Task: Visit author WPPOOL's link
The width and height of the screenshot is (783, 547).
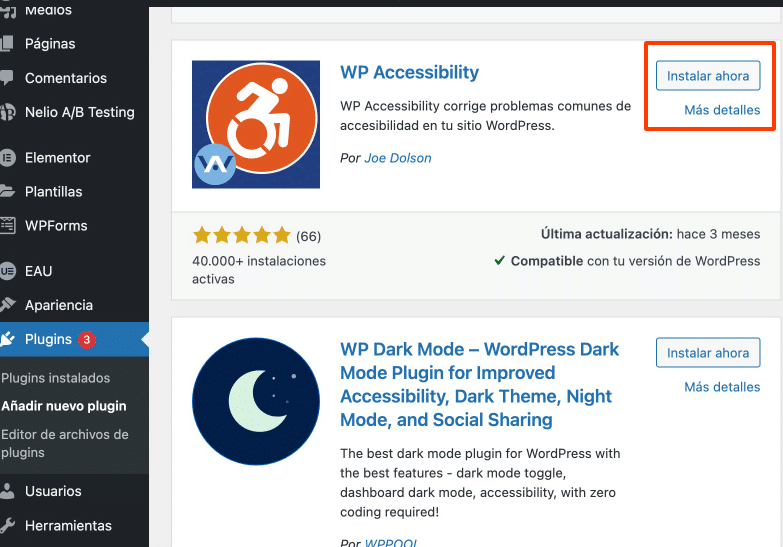Action: 391,543
